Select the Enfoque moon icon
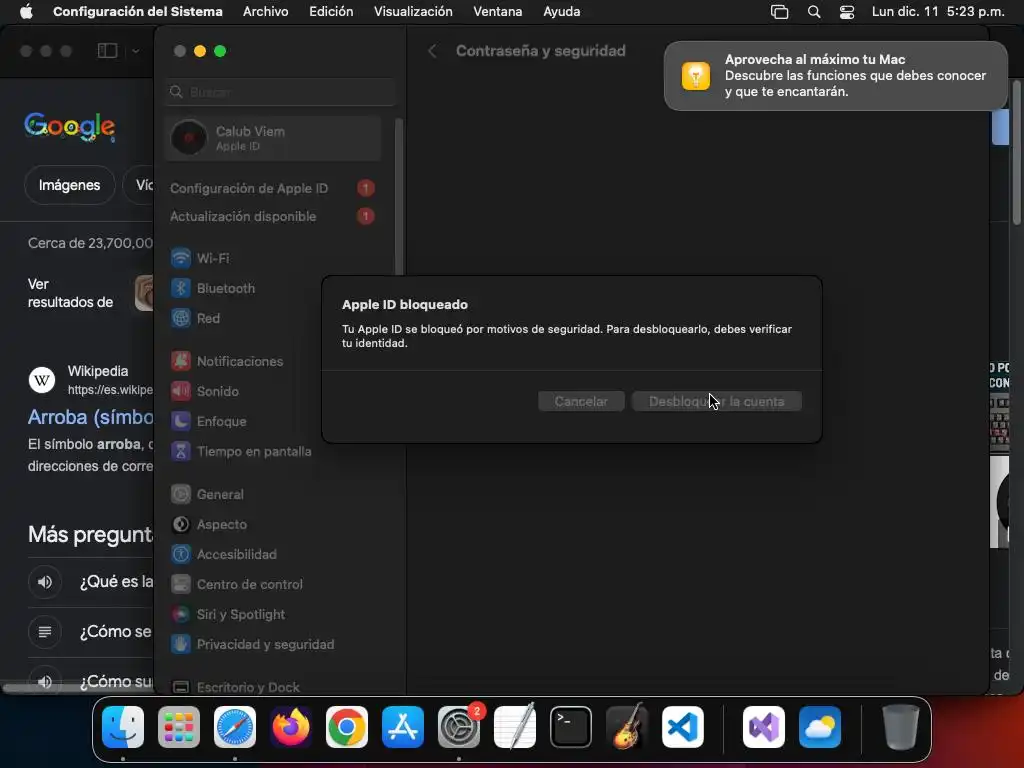The image size is (1024, 768). click(x=181, y=421)
